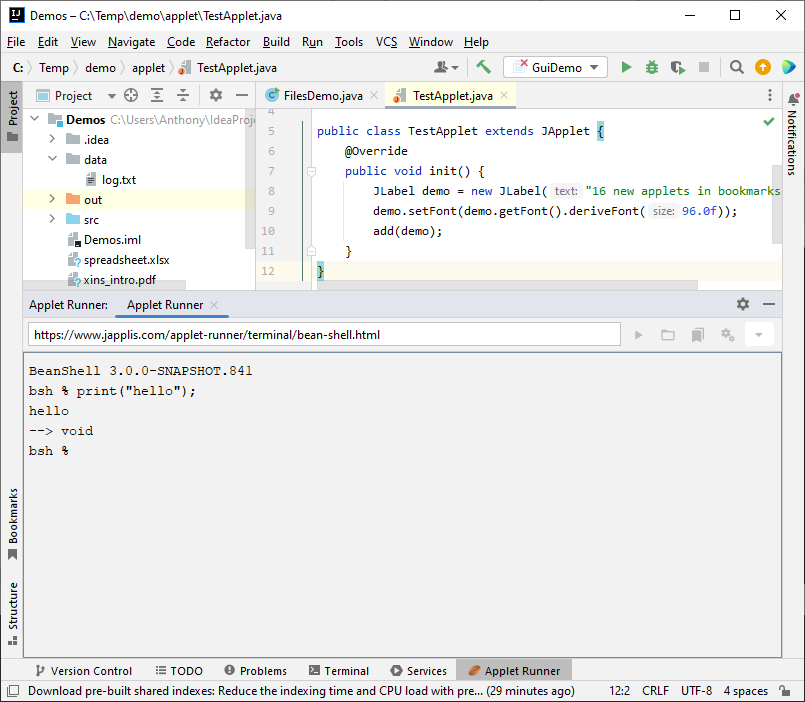Open the GuiDemo run configuration dropdown
This screenshot has width=805, height=702.
(x=555, y=67)
